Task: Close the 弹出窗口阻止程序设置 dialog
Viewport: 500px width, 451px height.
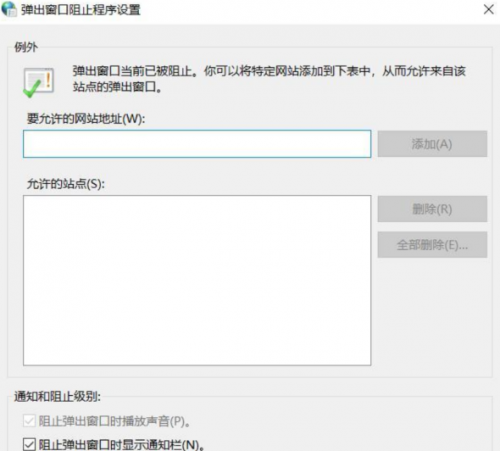Action: coord(489,9)
